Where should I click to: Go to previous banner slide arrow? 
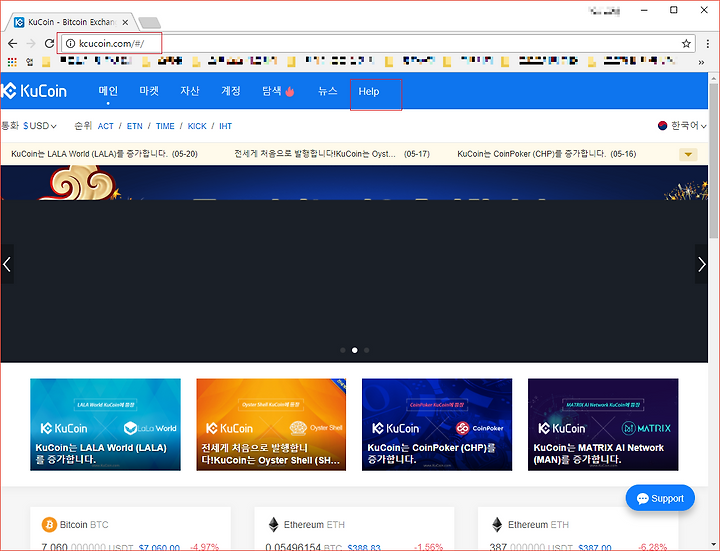tap(7, 264)
